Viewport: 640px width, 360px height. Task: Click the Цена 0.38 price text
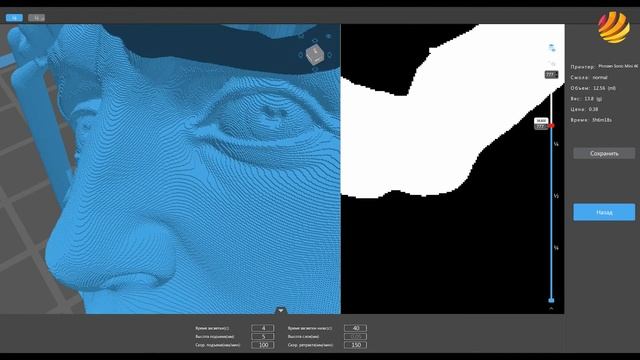(584, 109)
